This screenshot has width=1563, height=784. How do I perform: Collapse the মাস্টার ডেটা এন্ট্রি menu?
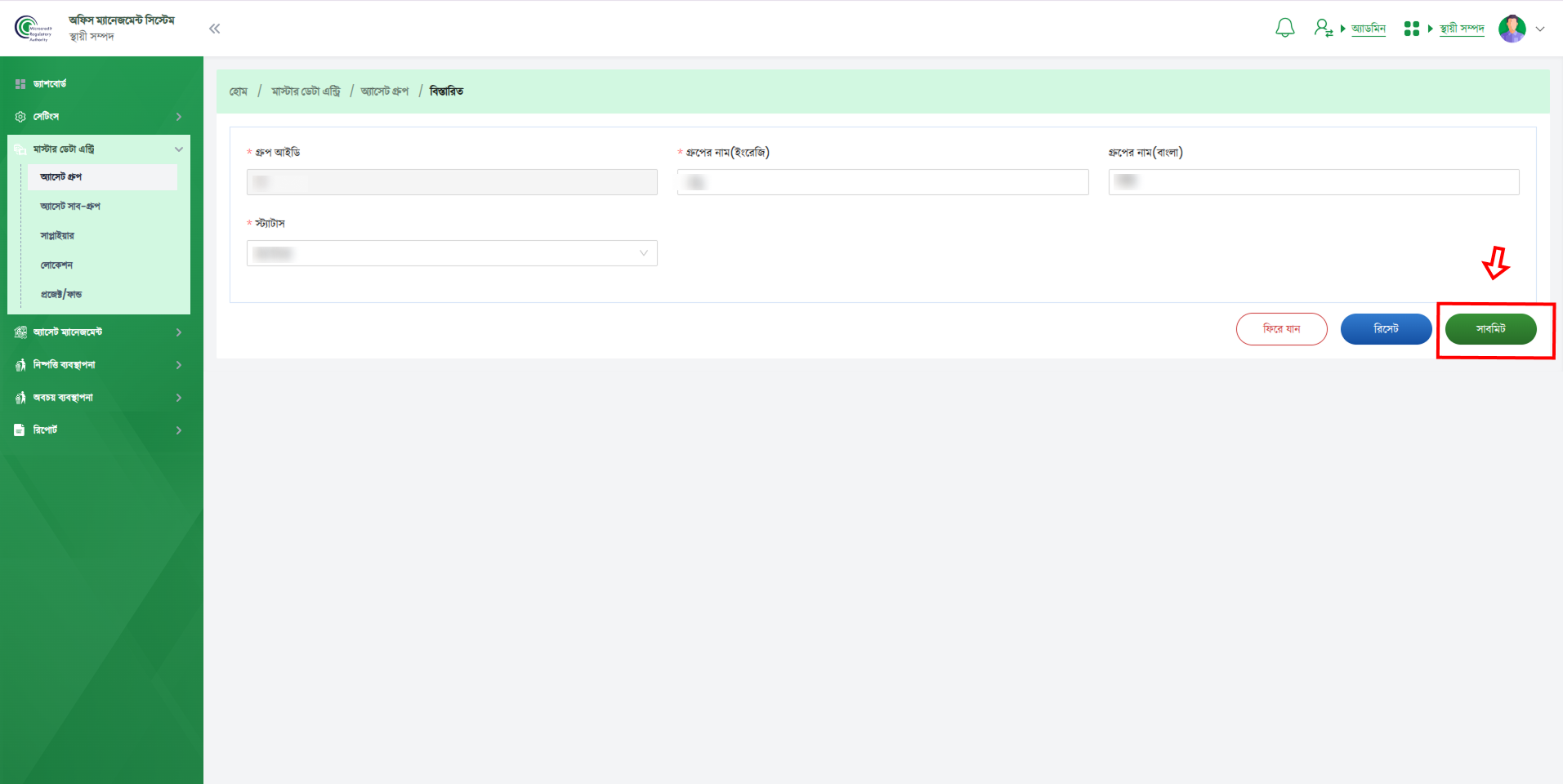[178, 149]
